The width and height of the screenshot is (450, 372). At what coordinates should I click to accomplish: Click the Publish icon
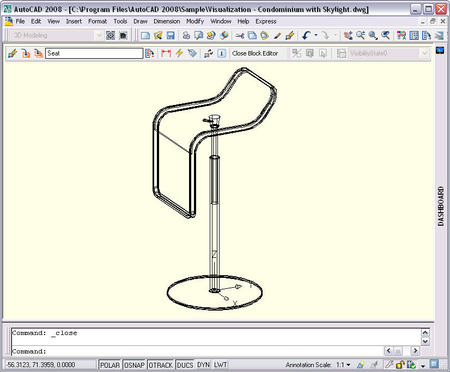click(211, 35)
